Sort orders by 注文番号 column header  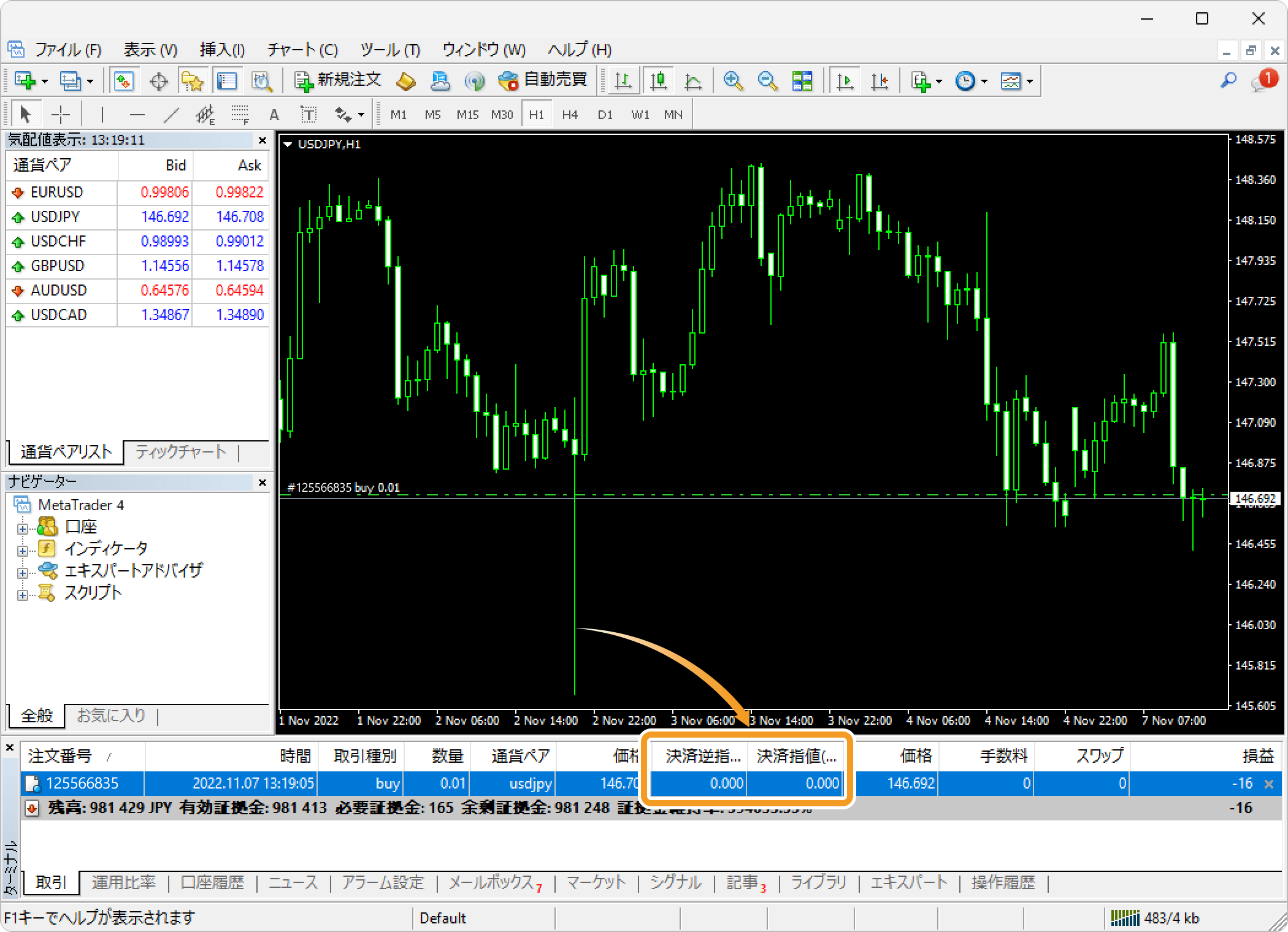click(83, 756)
